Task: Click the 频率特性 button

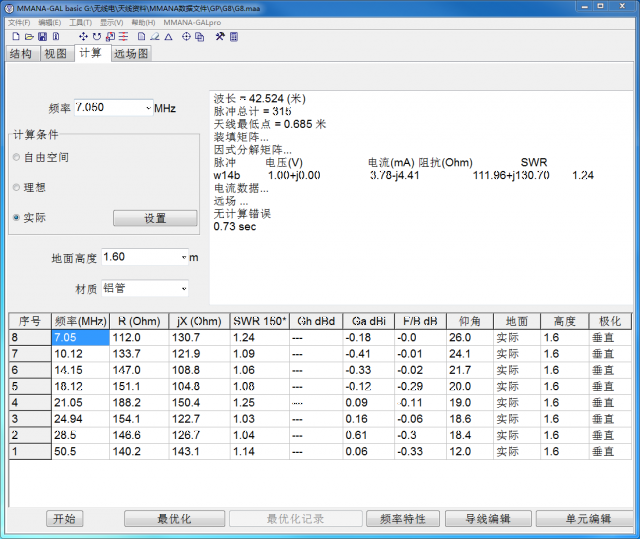Action: pos(403,519)
